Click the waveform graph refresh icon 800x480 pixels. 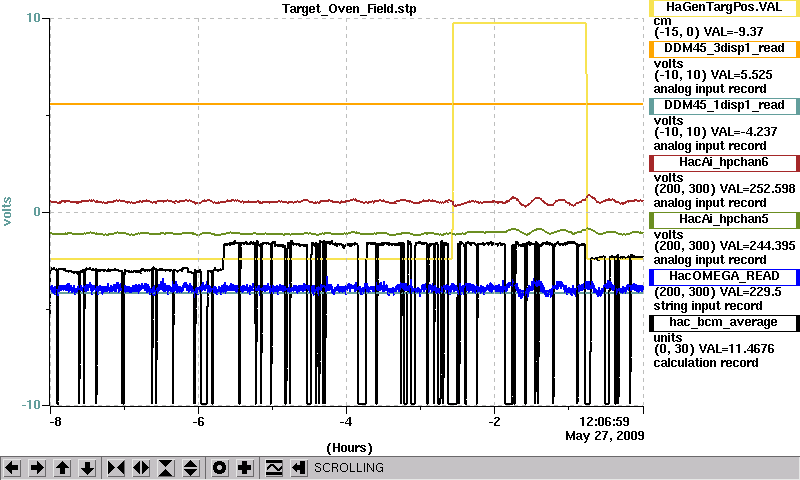click(274, 468)
